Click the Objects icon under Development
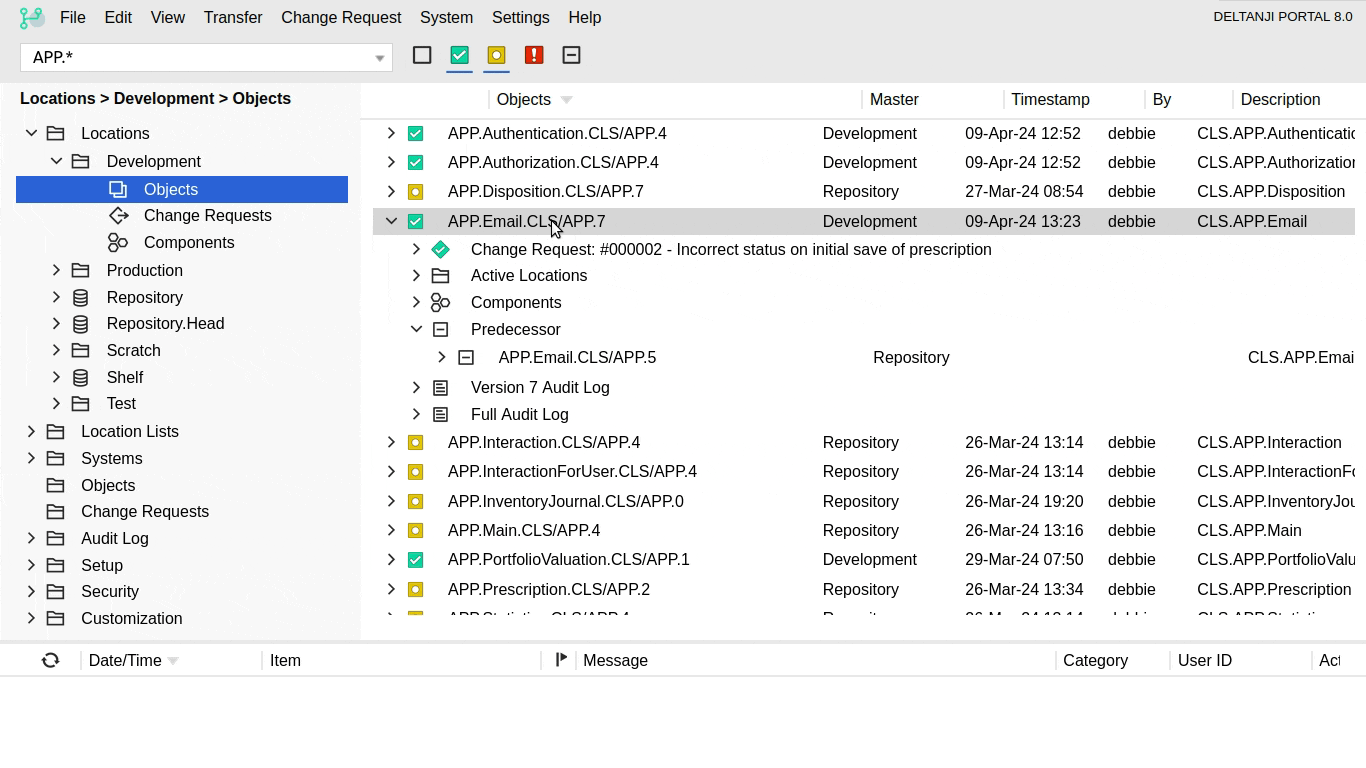The width and height of the screenshot is (1366, 768). click(x=118, y=189)
